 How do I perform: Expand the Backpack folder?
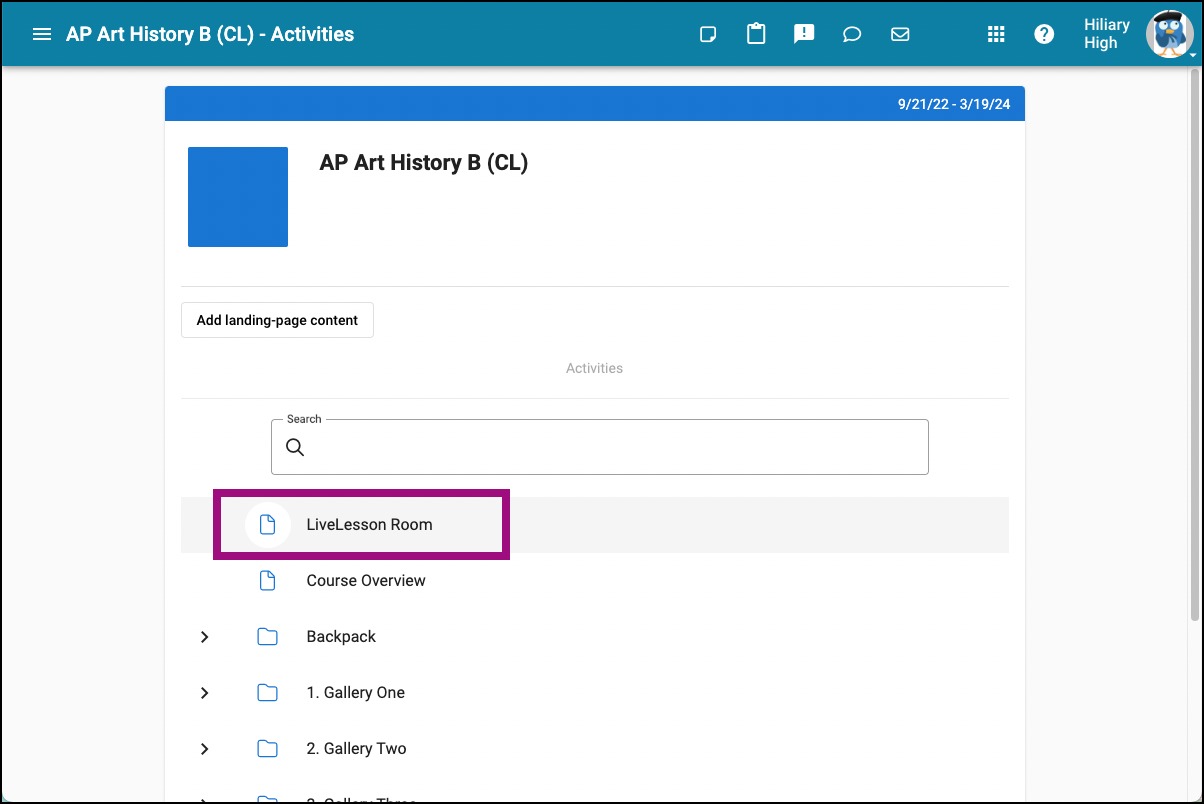(204, 637)
